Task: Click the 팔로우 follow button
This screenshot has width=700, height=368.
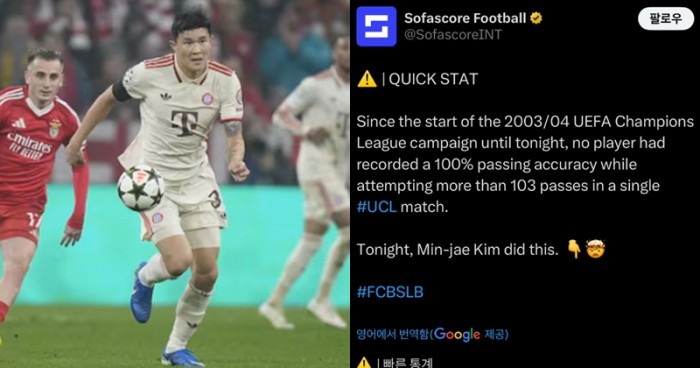Action: 666,19
